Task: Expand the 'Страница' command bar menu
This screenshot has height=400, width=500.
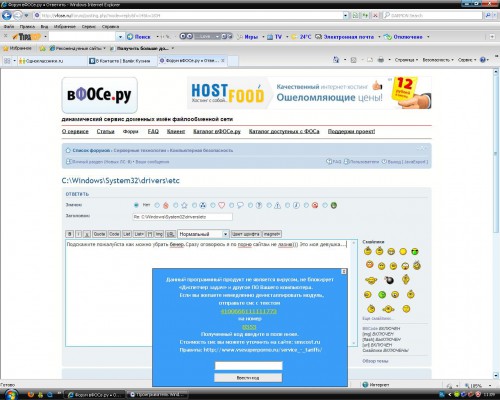Action: (406, 60)
